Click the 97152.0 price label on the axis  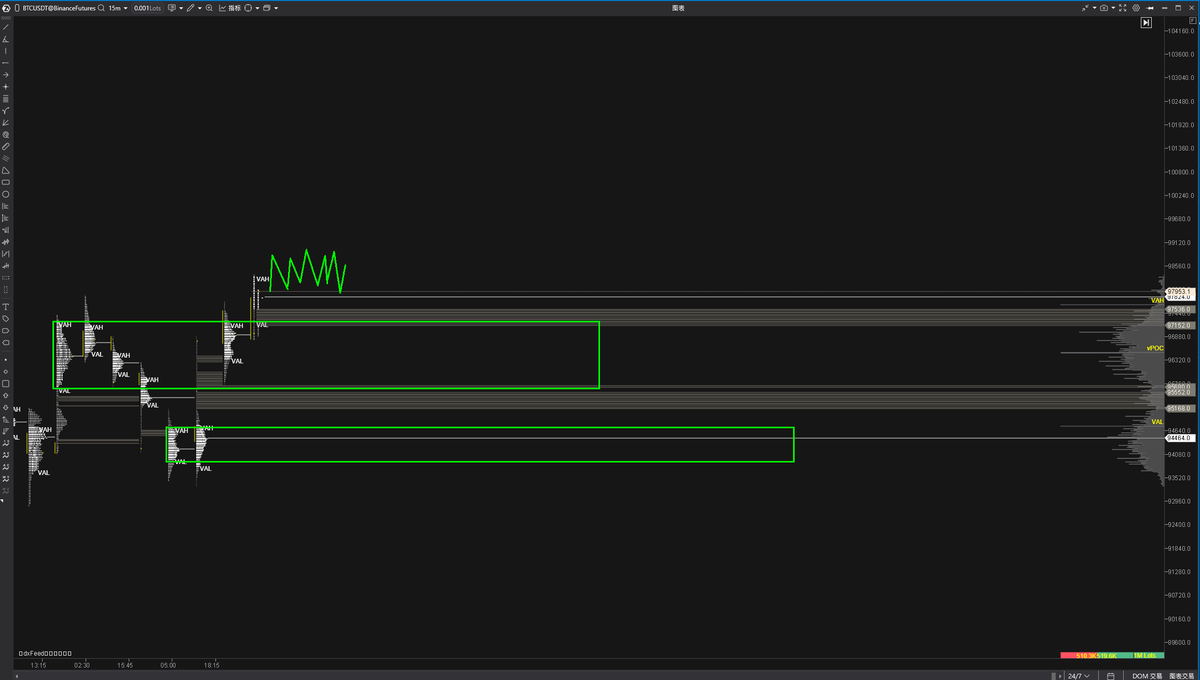coord(1179,325)
